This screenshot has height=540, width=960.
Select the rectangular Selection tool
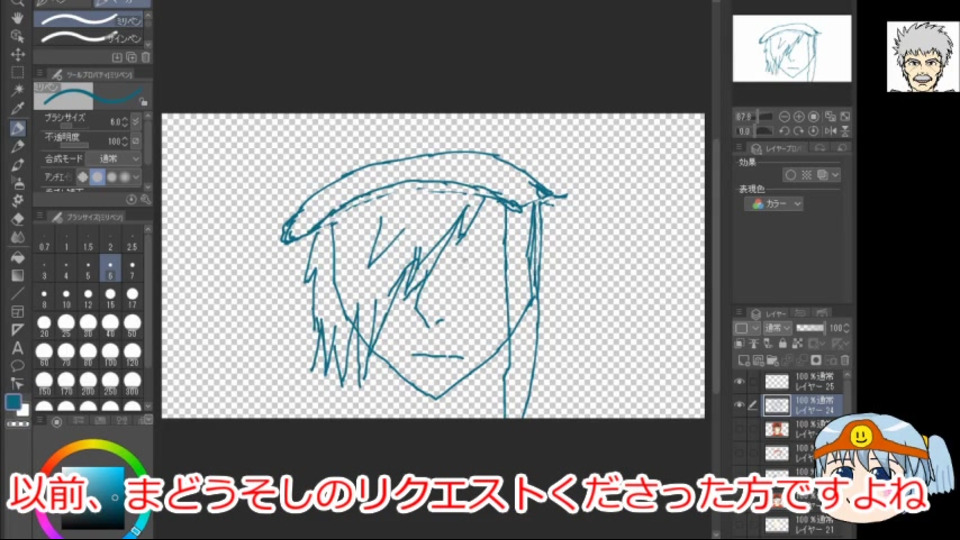pyautogui.click(x=17, y=72)
